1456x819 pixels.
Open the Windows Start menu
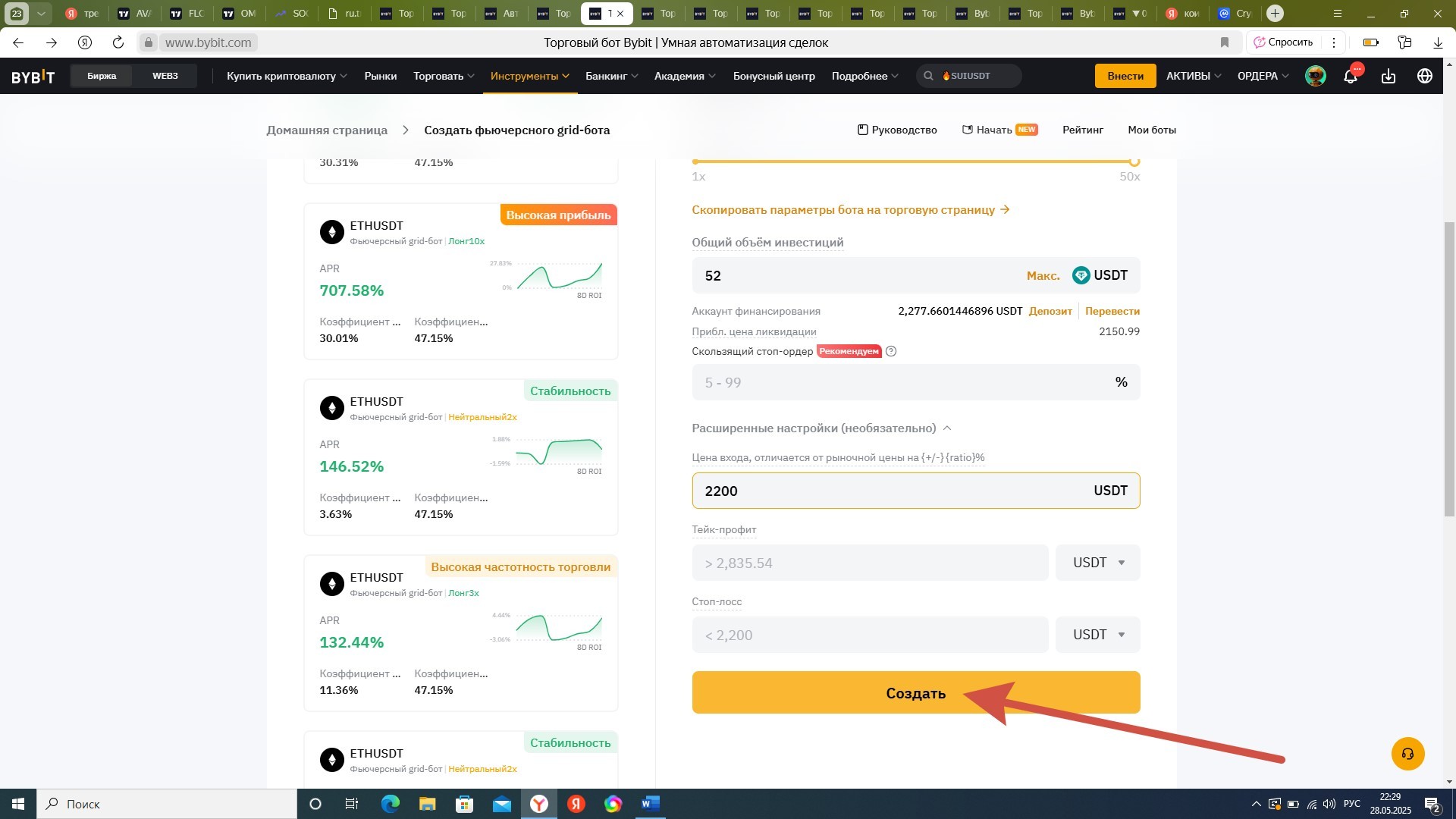point(18,804)
